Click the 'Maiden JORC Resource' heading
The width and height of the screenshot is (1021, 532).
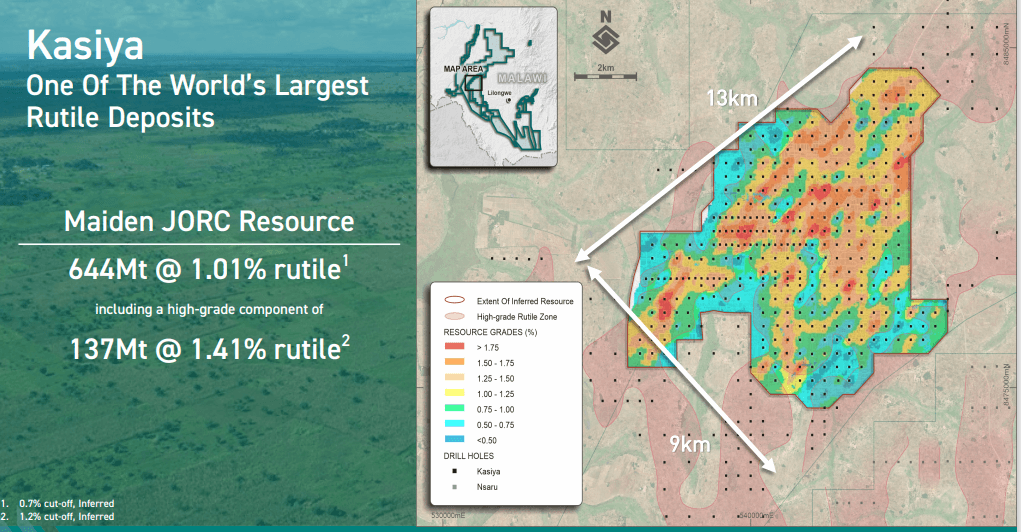pos(209,221)
